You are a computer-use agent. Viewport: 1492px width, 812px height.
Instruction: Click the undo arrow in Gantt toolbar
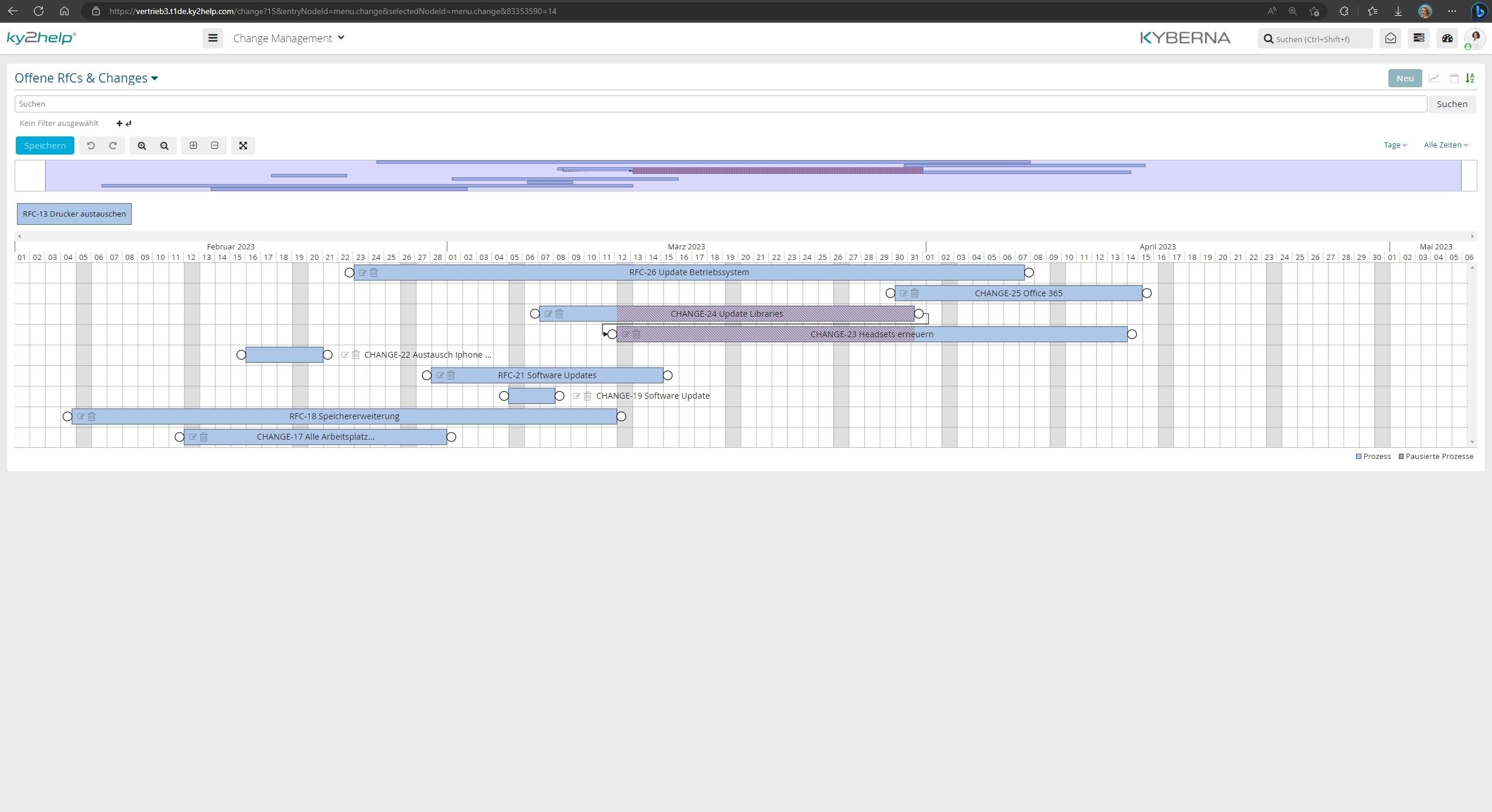(91, 146)
